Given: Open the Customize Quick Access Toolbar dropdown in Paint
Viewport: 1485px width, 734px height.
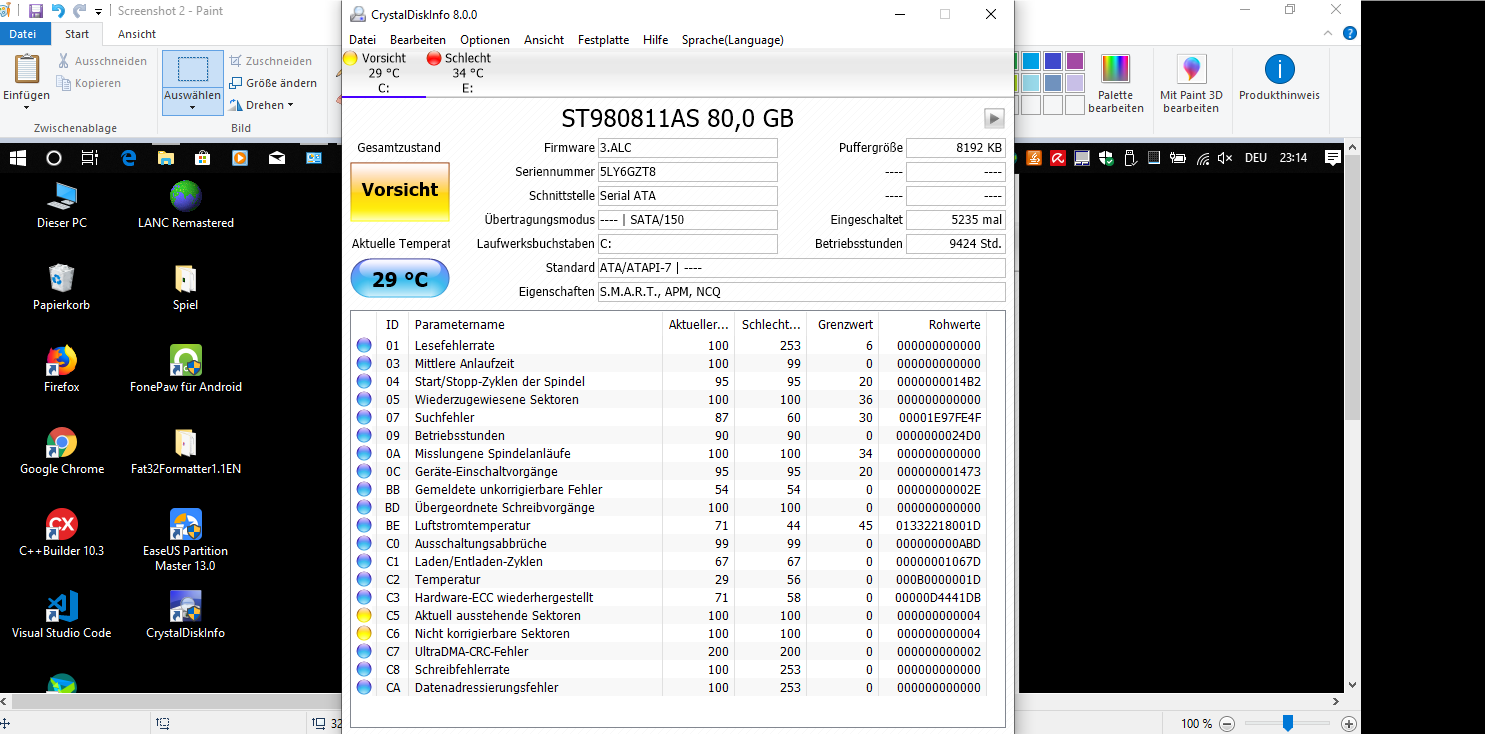Looking at the screenshot, I should click(x=98, y=12).
